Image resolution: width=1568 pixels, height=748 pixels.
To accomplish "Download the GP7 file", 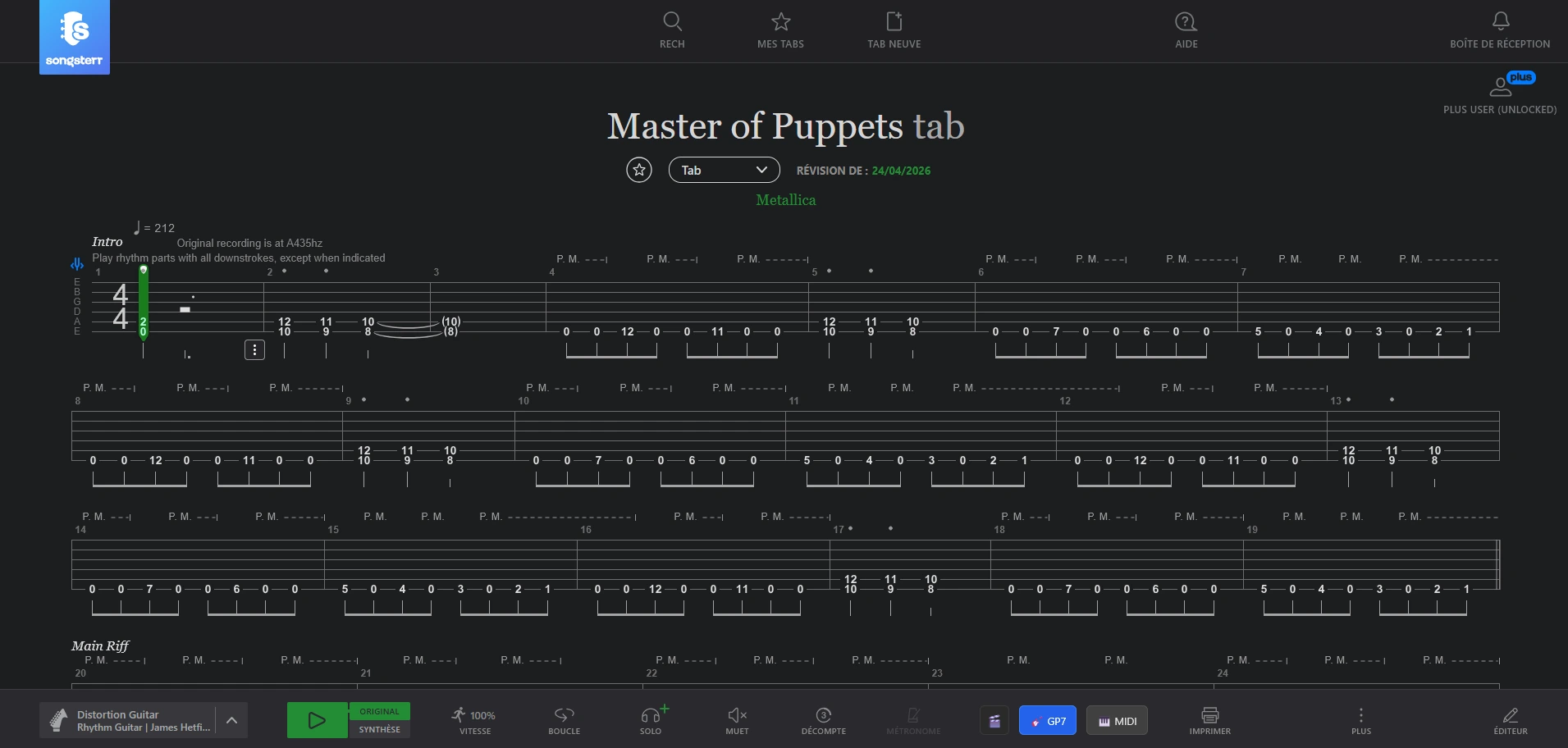I will tap(1048, 721).
